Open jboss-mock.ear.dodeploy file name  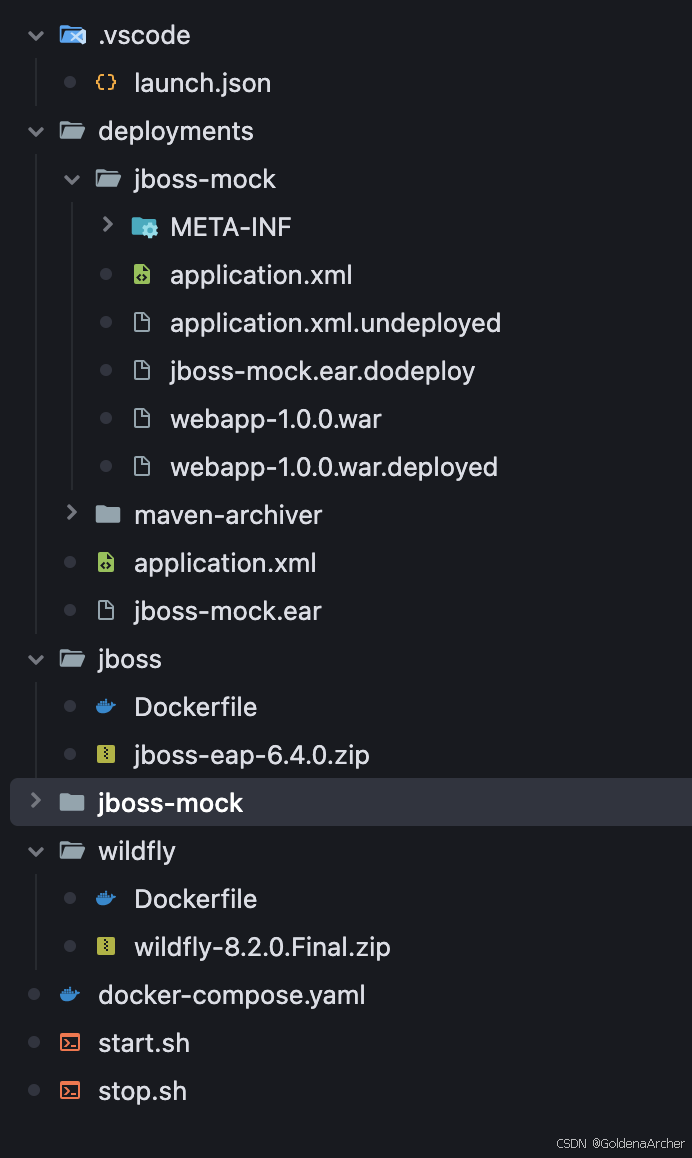coord(322,371)
